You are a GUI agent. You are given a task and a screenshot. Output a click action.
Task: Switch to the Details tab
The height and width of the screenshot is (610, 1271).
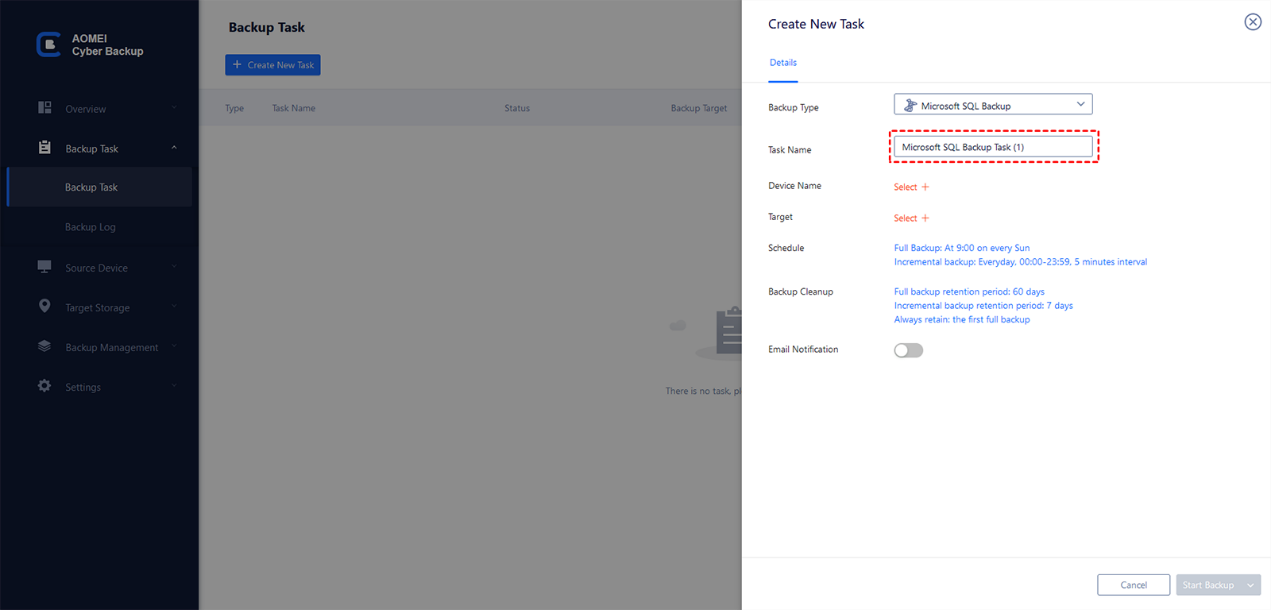783,63
